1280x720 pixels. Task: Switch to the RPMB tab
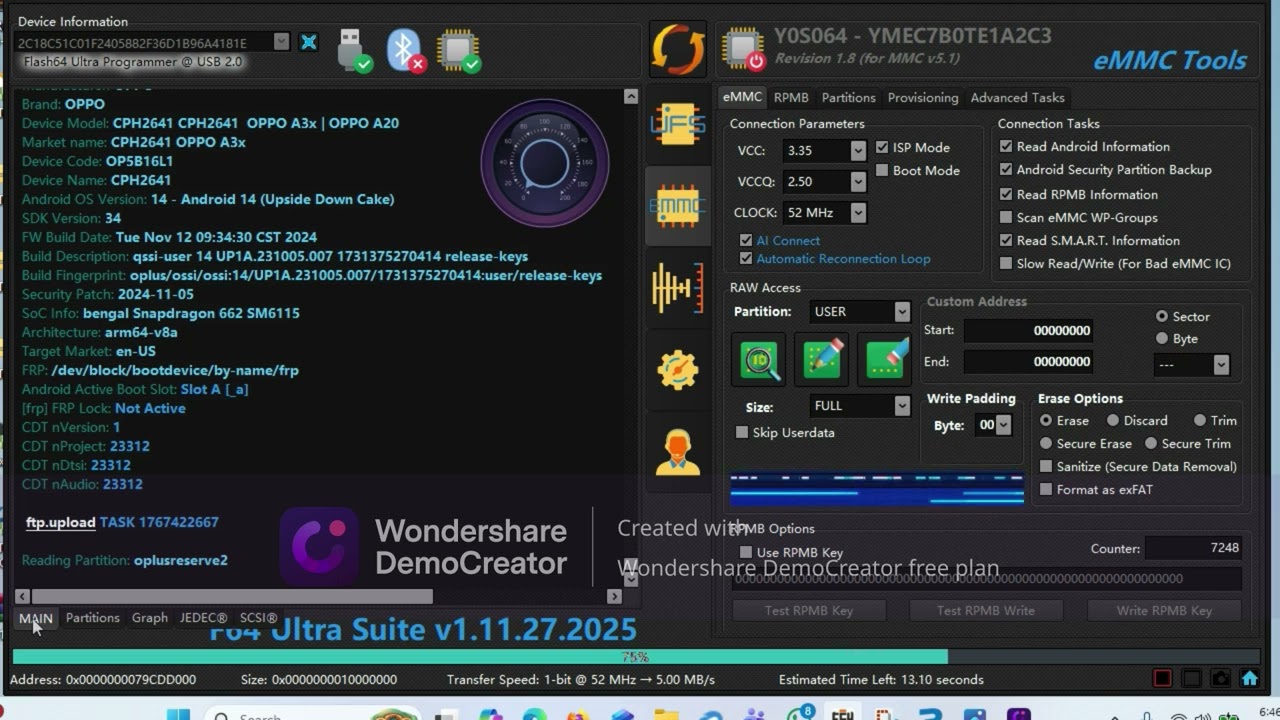(791, 97)
